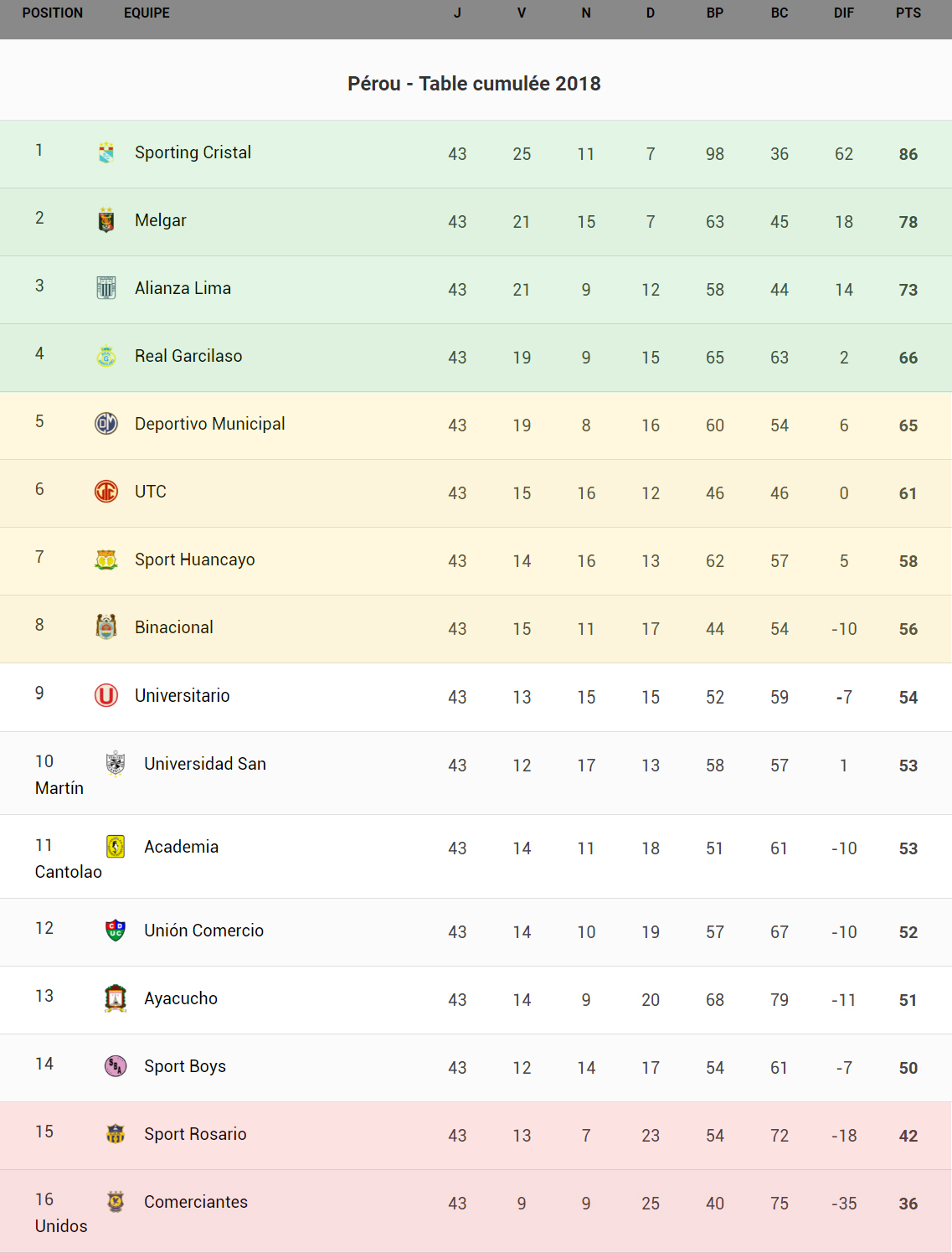952x1253 pixels.
Task: Click the DIF column header
Action: pos(843,13)
